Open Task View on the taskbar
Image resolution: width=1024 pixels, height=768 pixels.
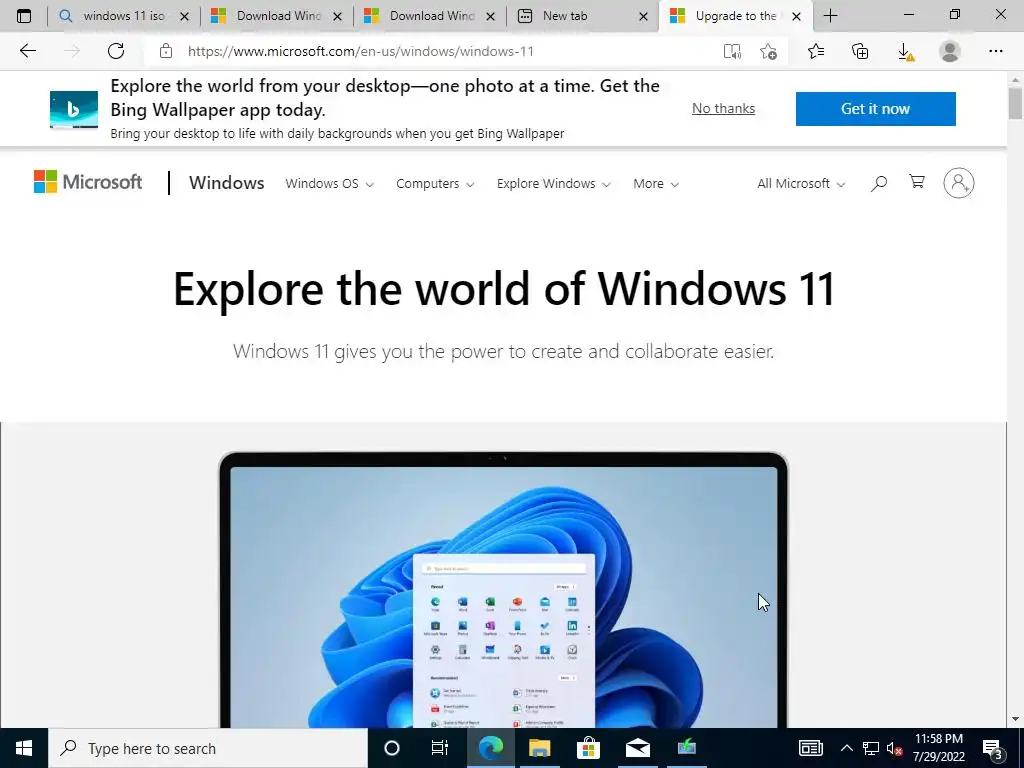[x=440, y=748]
